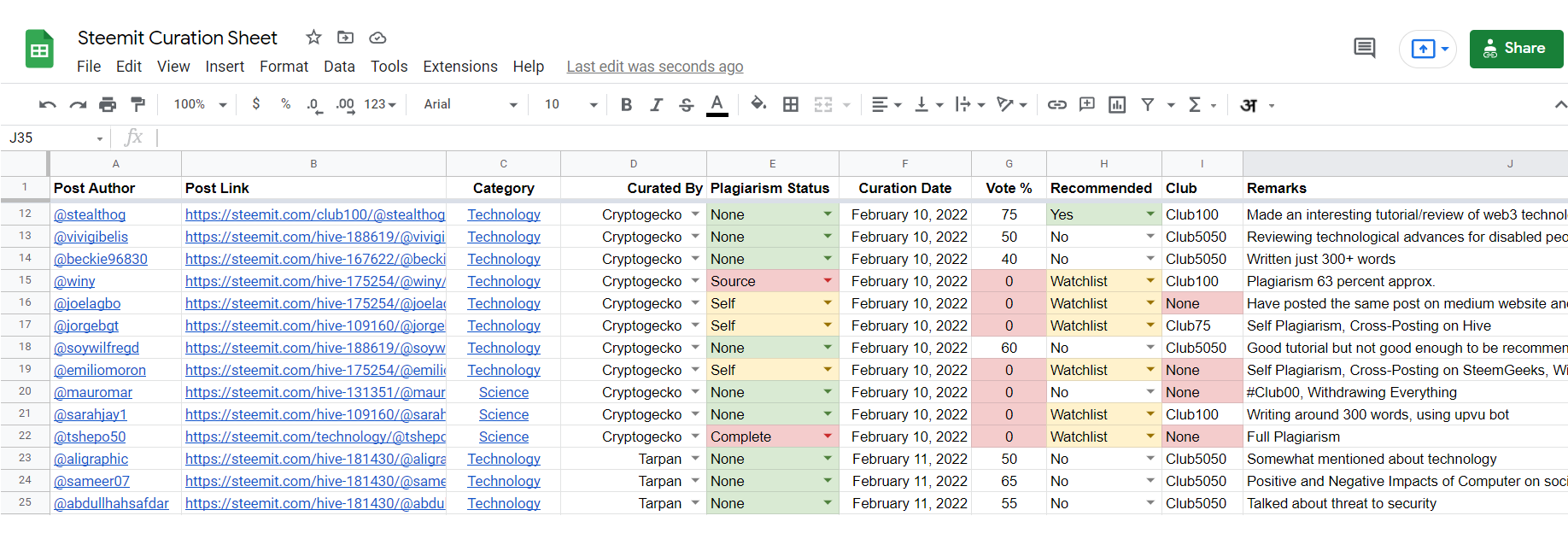The width and height of the screenshot is (1568, 545).
Task: Select the Paint format tool
Action: [x=137, y=104]
